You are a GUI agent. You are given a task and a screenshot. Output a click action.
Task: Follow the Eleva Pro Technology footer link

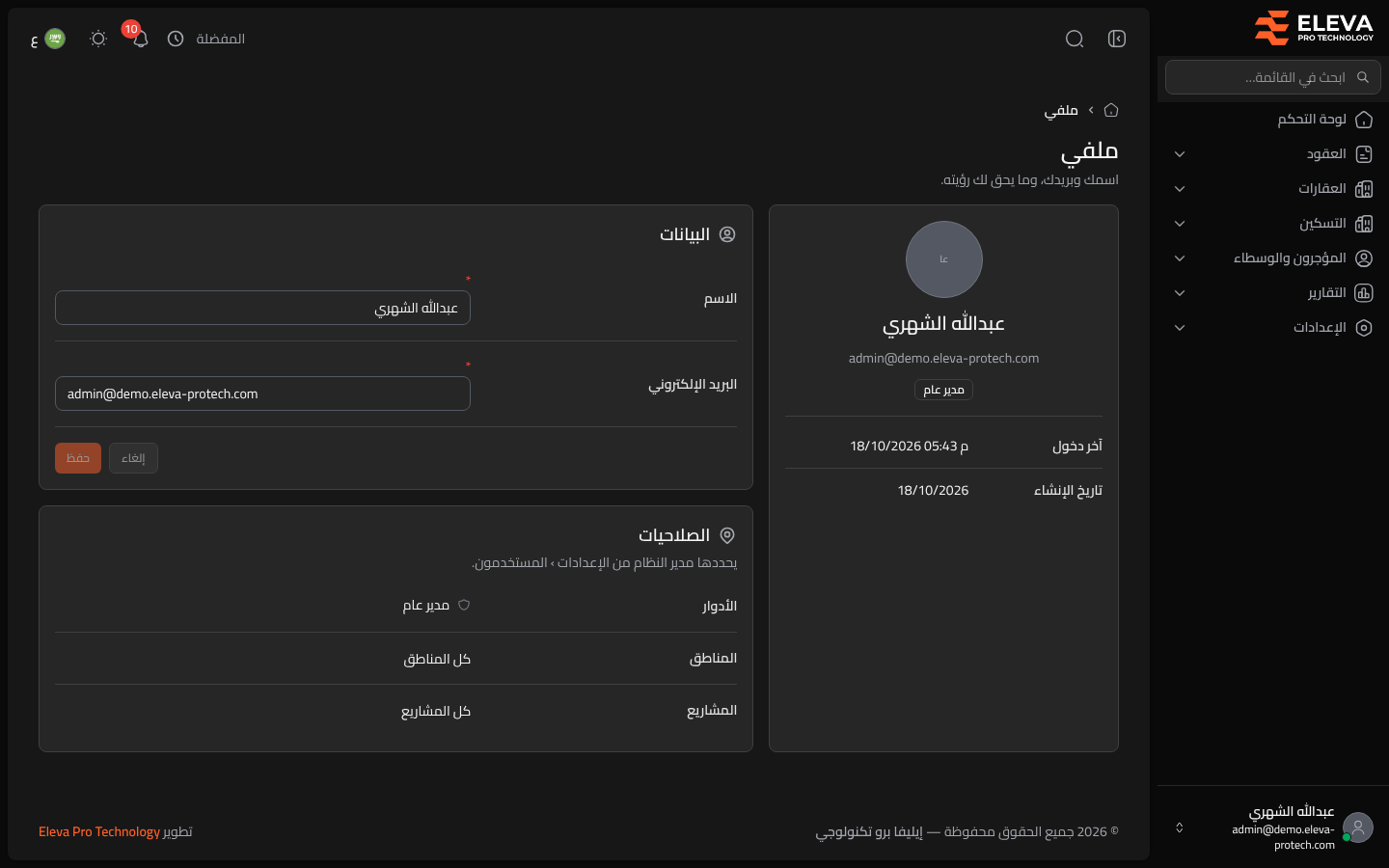(99, 831)
